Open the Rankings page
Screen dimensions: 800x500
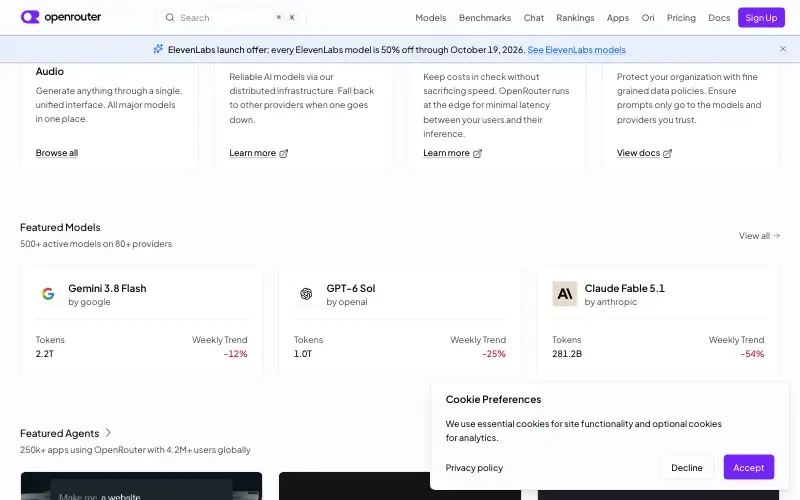[575, 17]
